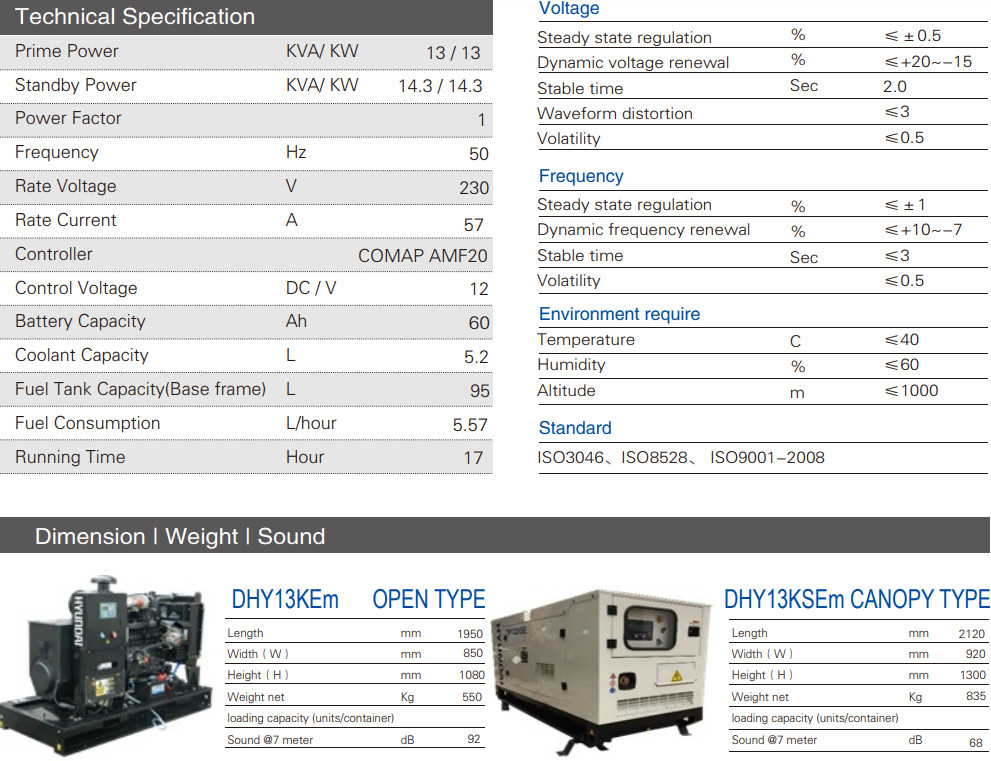Select the 'ISO3046' standard text
Viewport: 991px width, 761px height.
(x=571, y=458)
